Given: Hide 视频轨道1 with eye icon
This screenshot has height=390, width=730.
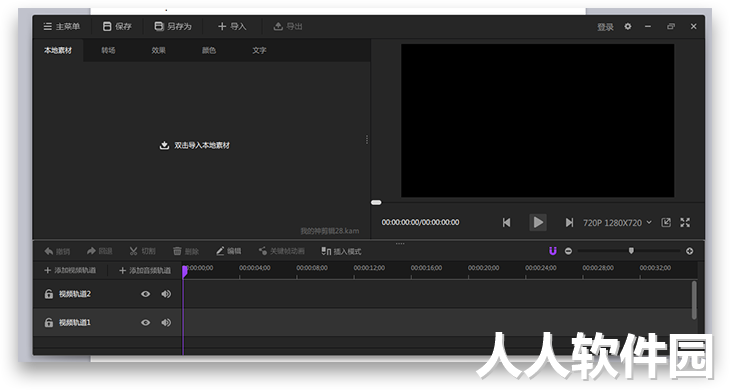Looking at the screenshot, I should coord(145,323).
